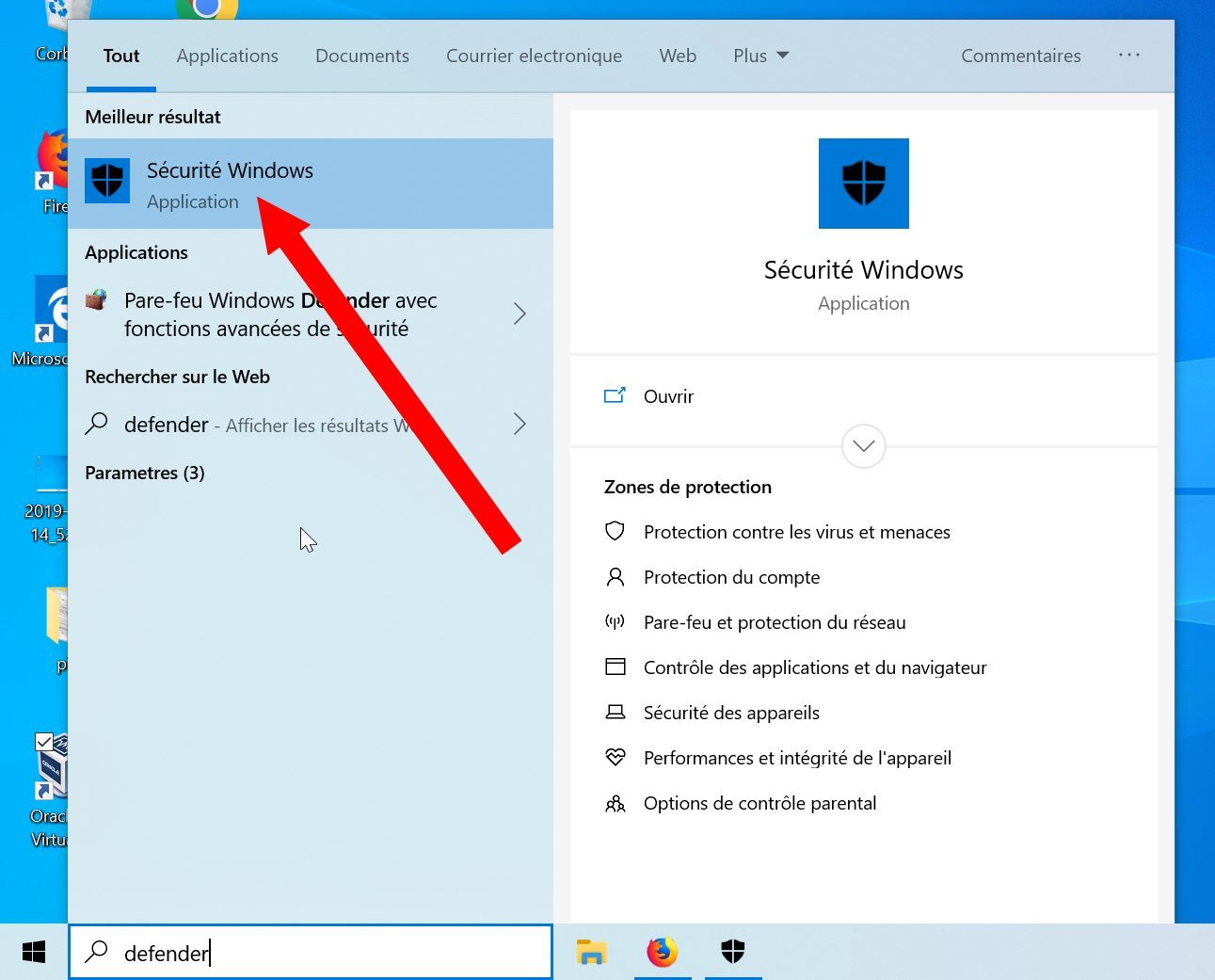Open Performances et intégrité de l'appareil
The height and width of the screenshot is (980, 1215).
797,758
